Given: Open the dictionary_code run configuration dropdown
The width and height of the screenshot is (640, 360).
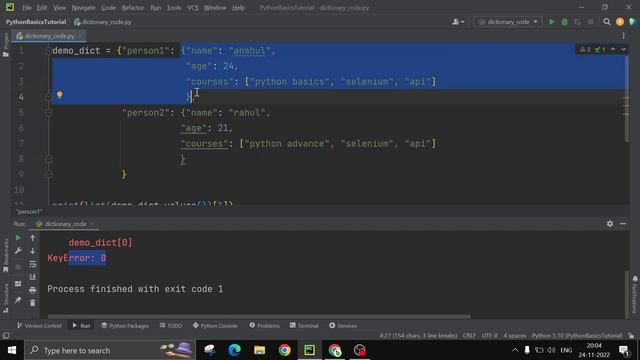Looking at the screenshot, I should (x=508, y=22).
